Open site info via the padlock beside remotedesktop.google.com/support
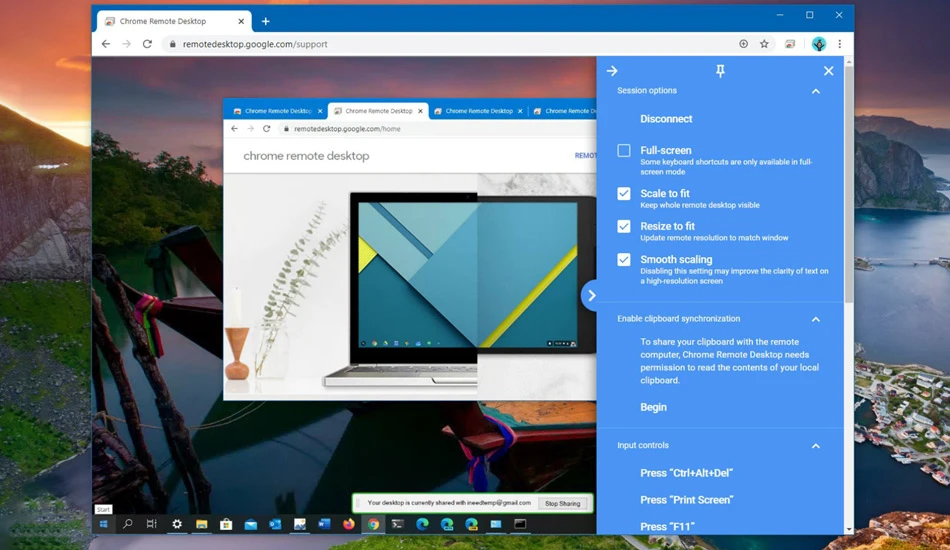The image size is (950, 550). [x=173, y=44]
